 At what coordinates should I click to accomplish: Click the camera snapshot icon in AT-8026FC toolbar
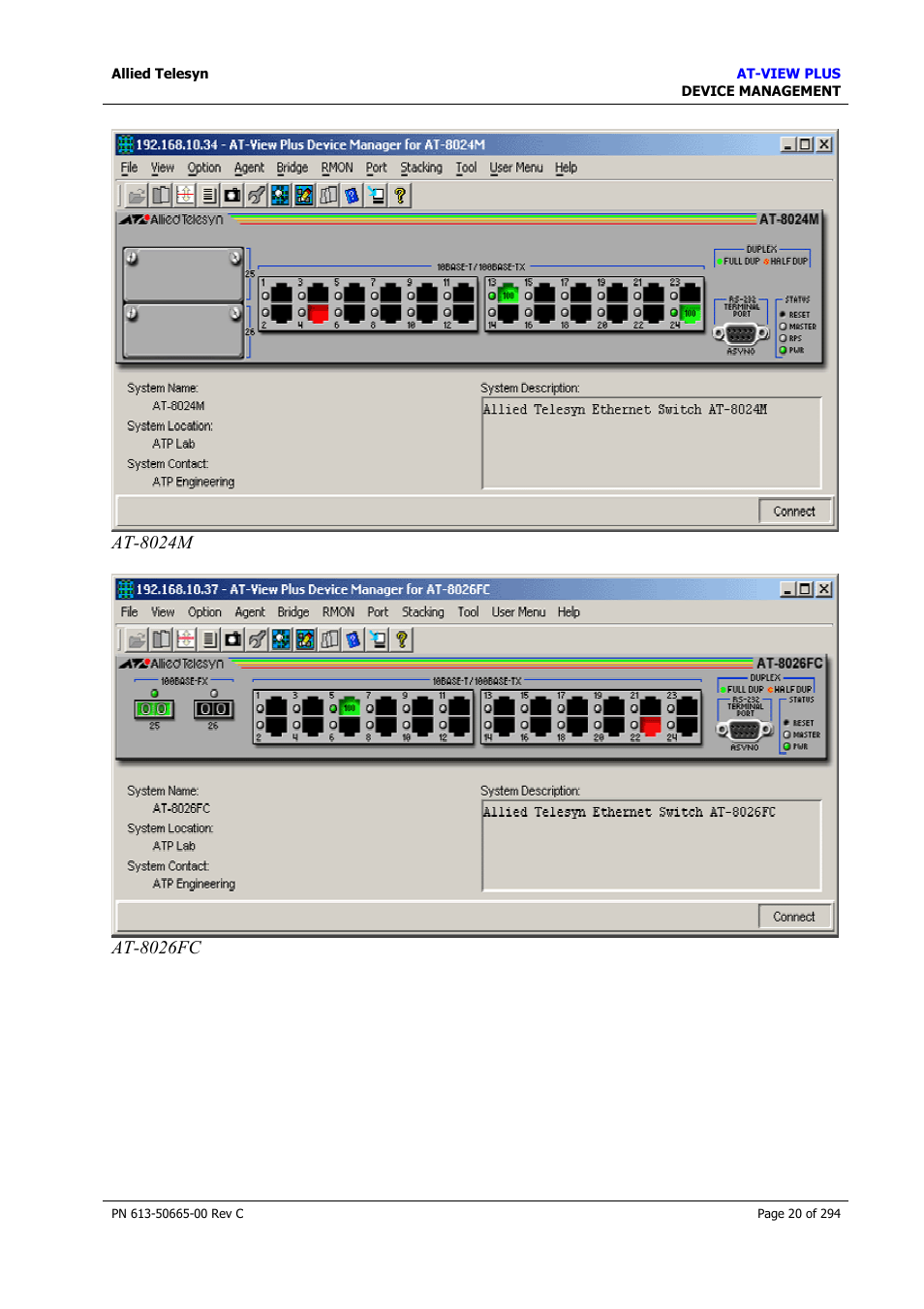point(233,639)
